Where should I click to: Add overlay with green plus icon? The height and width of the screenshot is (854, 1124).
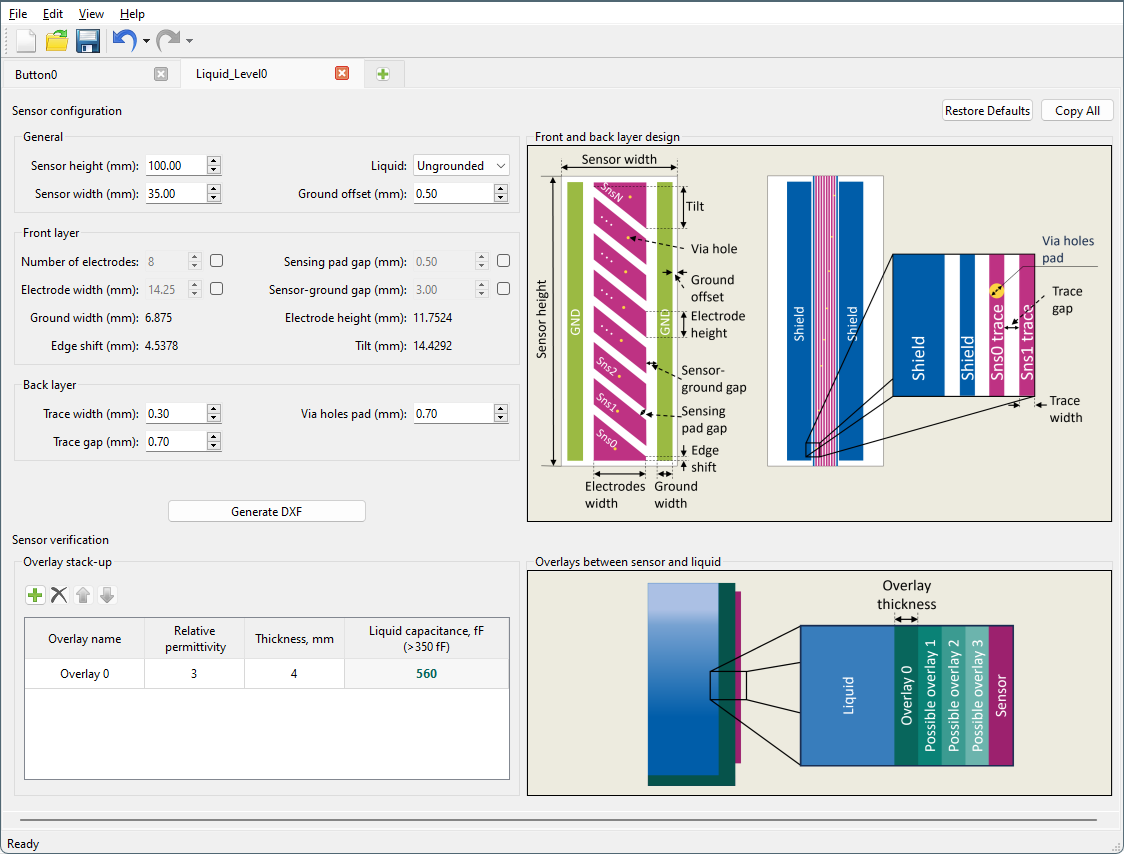coord(35,595)
